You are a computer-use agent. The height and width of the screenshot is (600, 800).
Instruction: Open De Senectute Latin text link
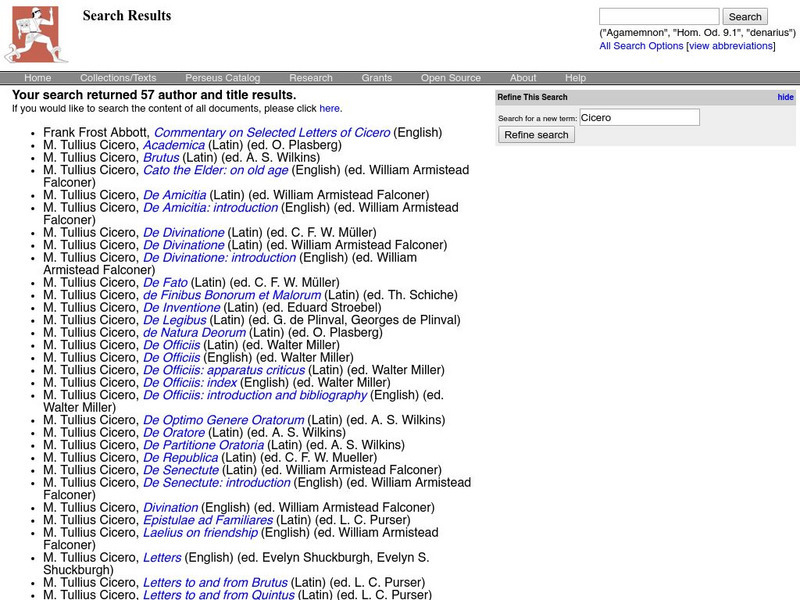coord(181,470)
